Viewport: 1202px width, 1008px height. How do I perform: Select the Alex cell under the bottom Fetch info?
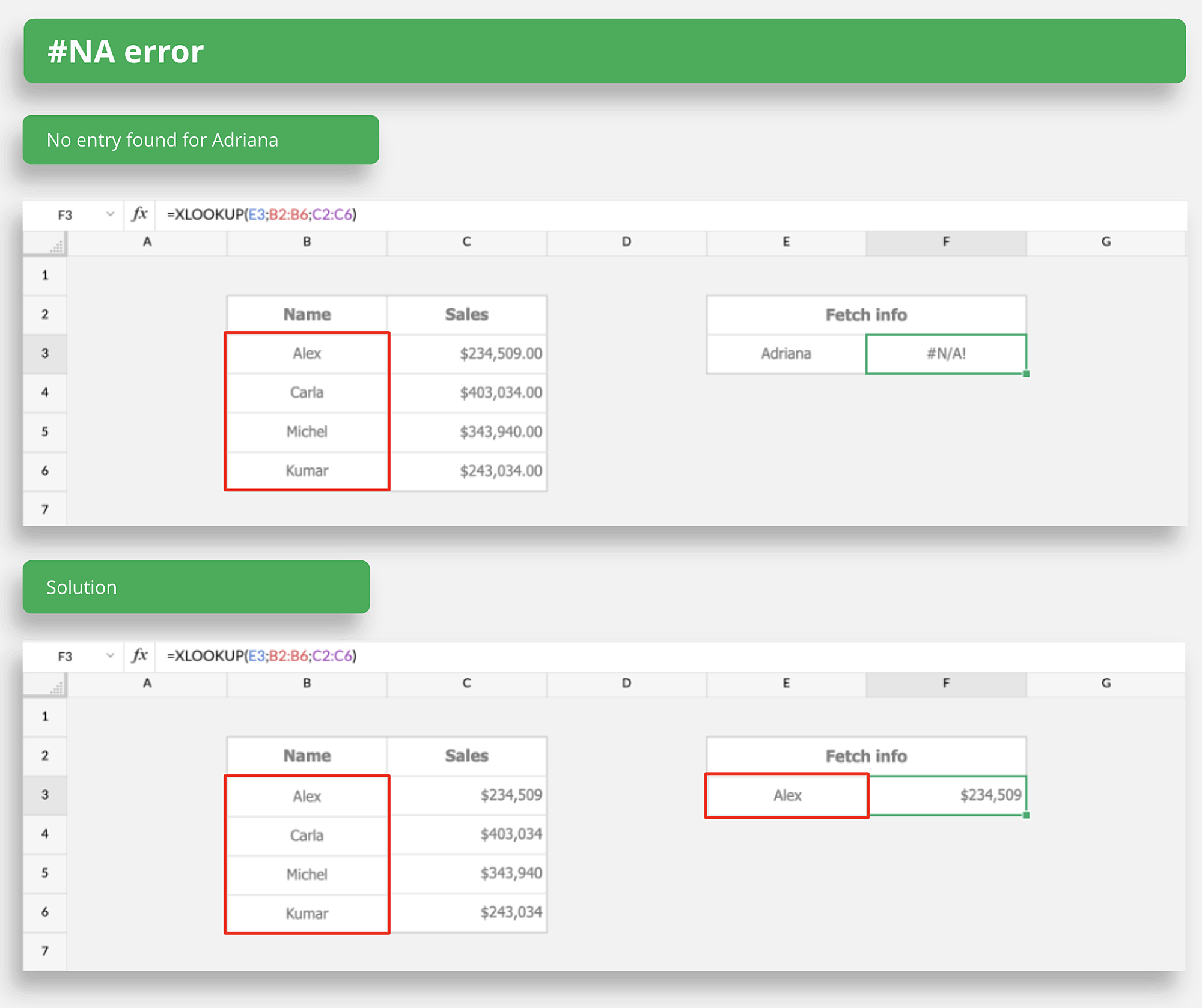coord(786,795)
